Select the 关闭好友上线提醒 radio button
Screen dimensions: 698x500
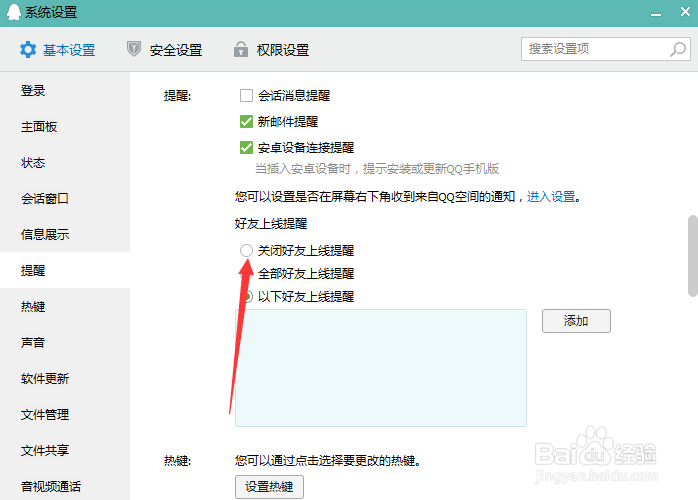[246, 250]
